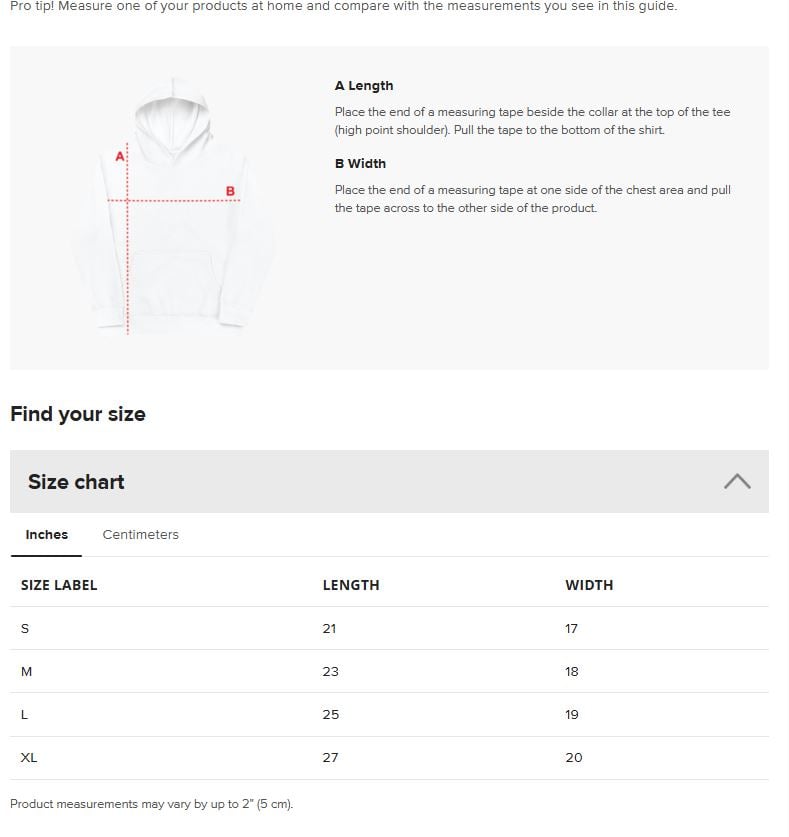This screenshot has height=837, width=789.
Task: Click the SIZE LABEL column header
Action: pyautogui.click(x=59, y=585)
